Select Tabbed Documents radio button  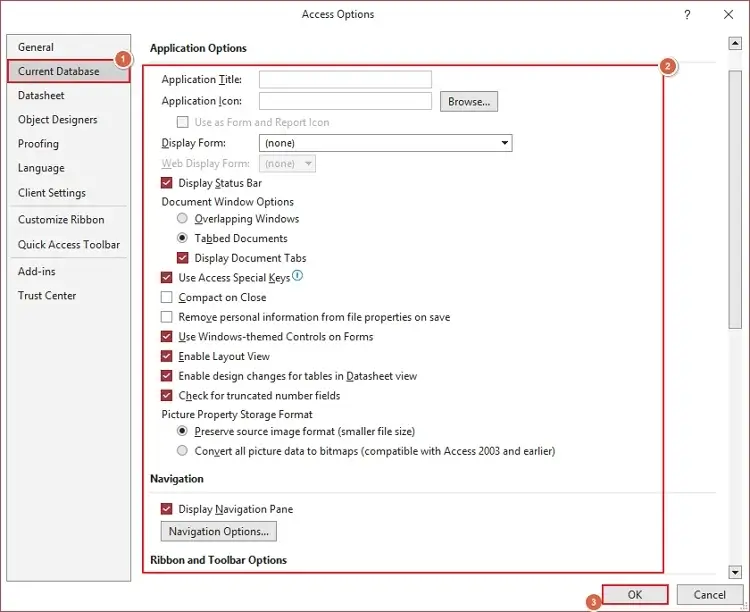click(x=182, y=238)
